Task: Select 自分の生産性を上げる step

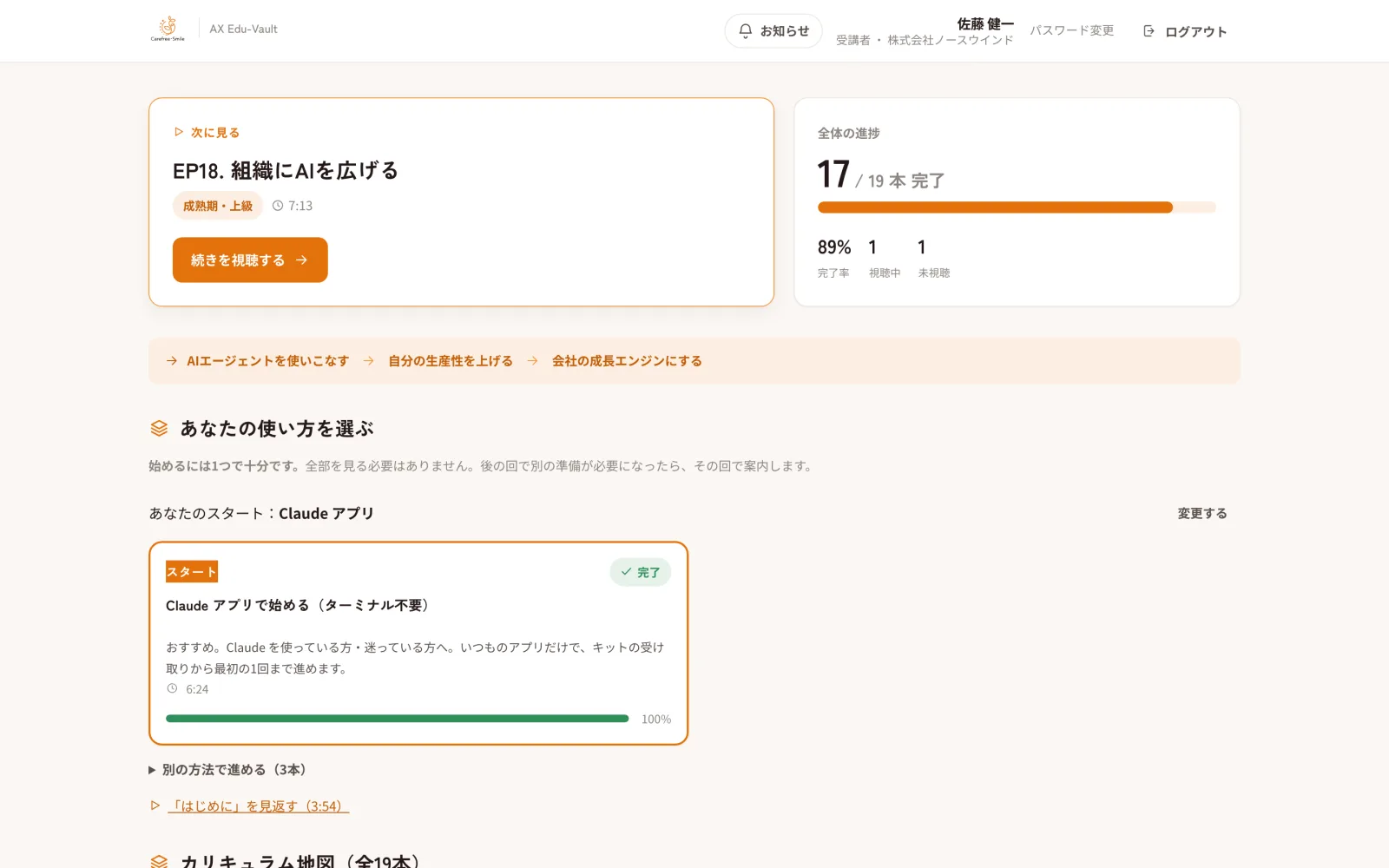Action: tap(451, 360)
